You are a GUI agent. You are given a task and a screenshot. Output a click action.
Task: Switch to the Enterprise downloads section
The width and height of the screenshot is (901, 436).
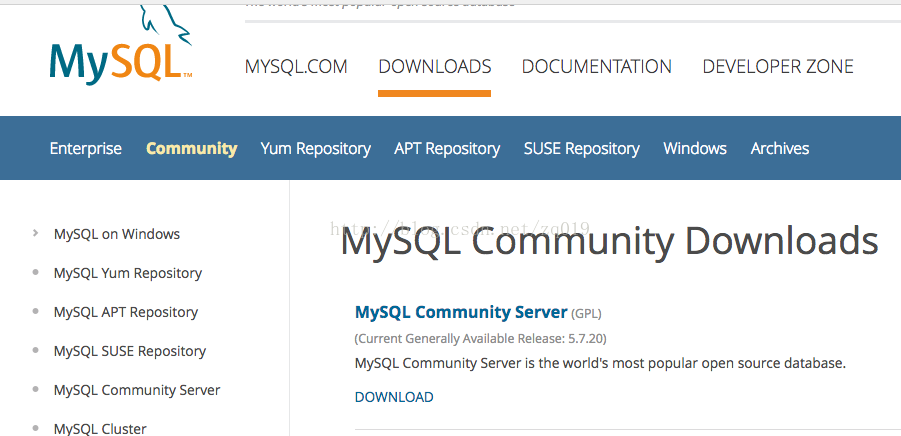(x=86, y=149)
